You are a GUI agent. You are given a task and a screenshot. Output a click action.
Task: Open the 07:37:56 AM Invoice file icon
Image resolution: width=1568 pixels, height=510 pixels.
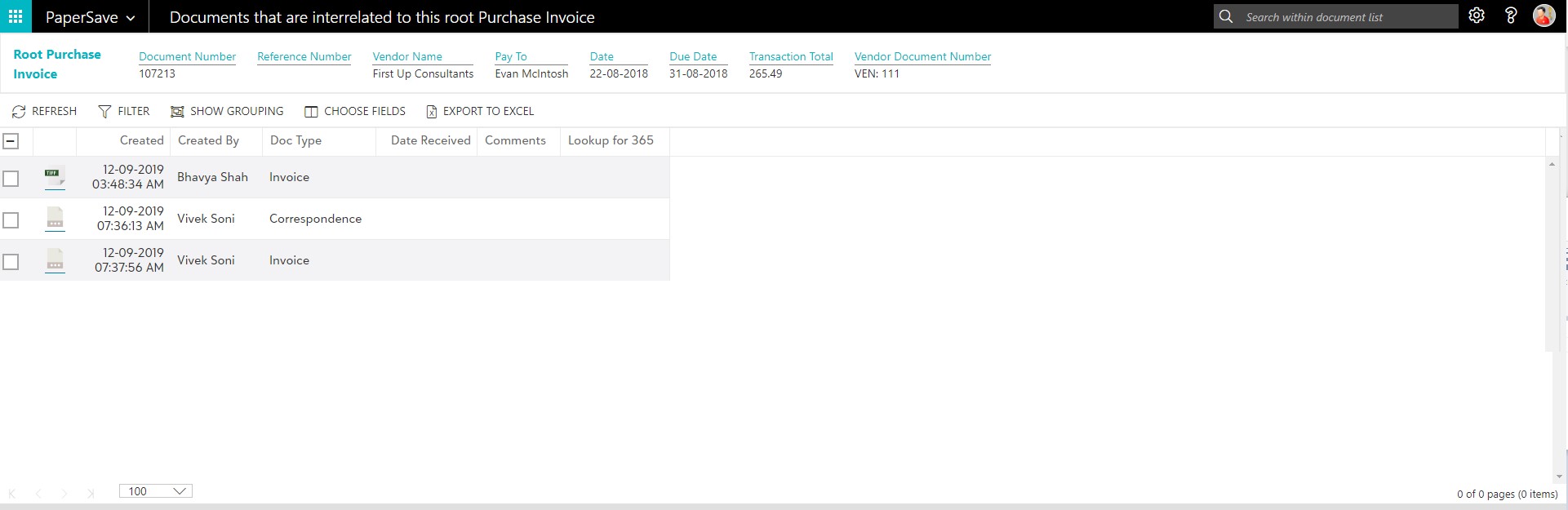pos(55,260)
